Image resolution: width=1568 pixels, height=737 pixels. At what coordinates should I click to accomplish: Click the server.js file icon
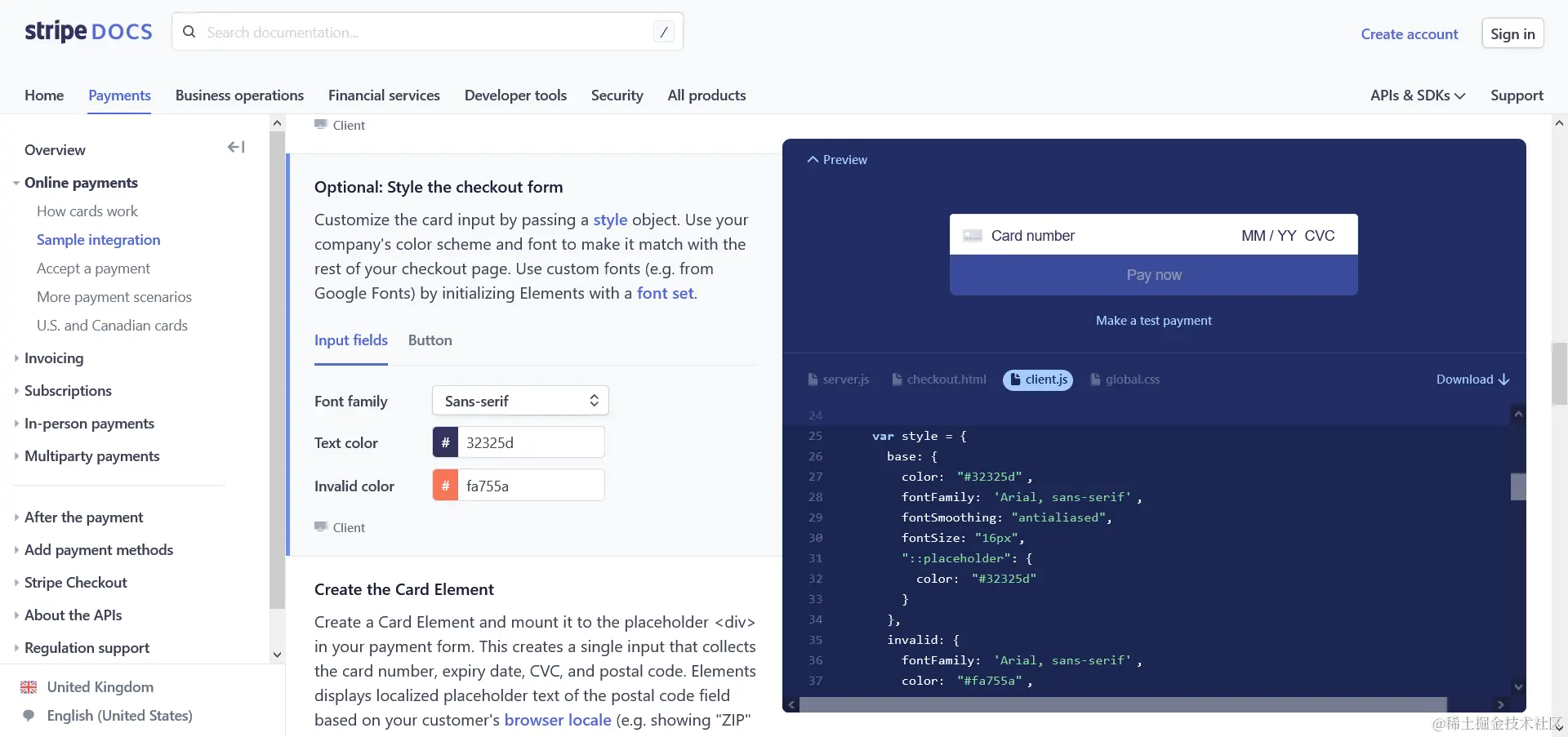coord(813,380)
